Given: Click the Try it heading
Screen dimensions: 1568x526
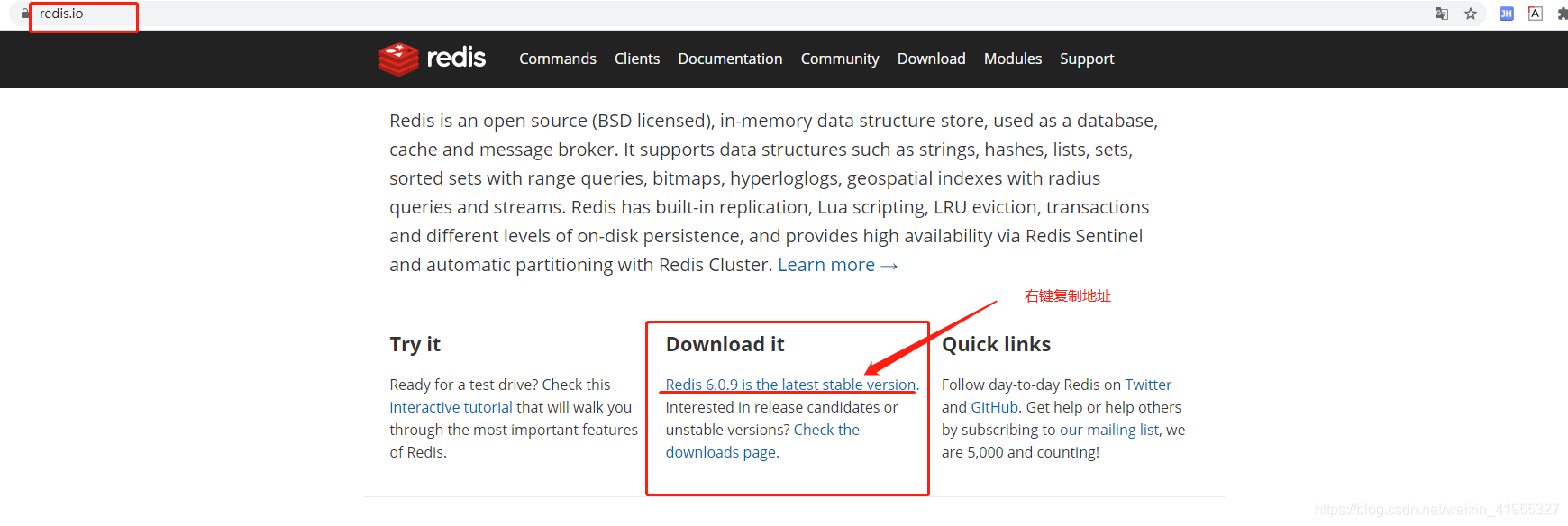Looking at the screenshot, I should tap(415, 344).
